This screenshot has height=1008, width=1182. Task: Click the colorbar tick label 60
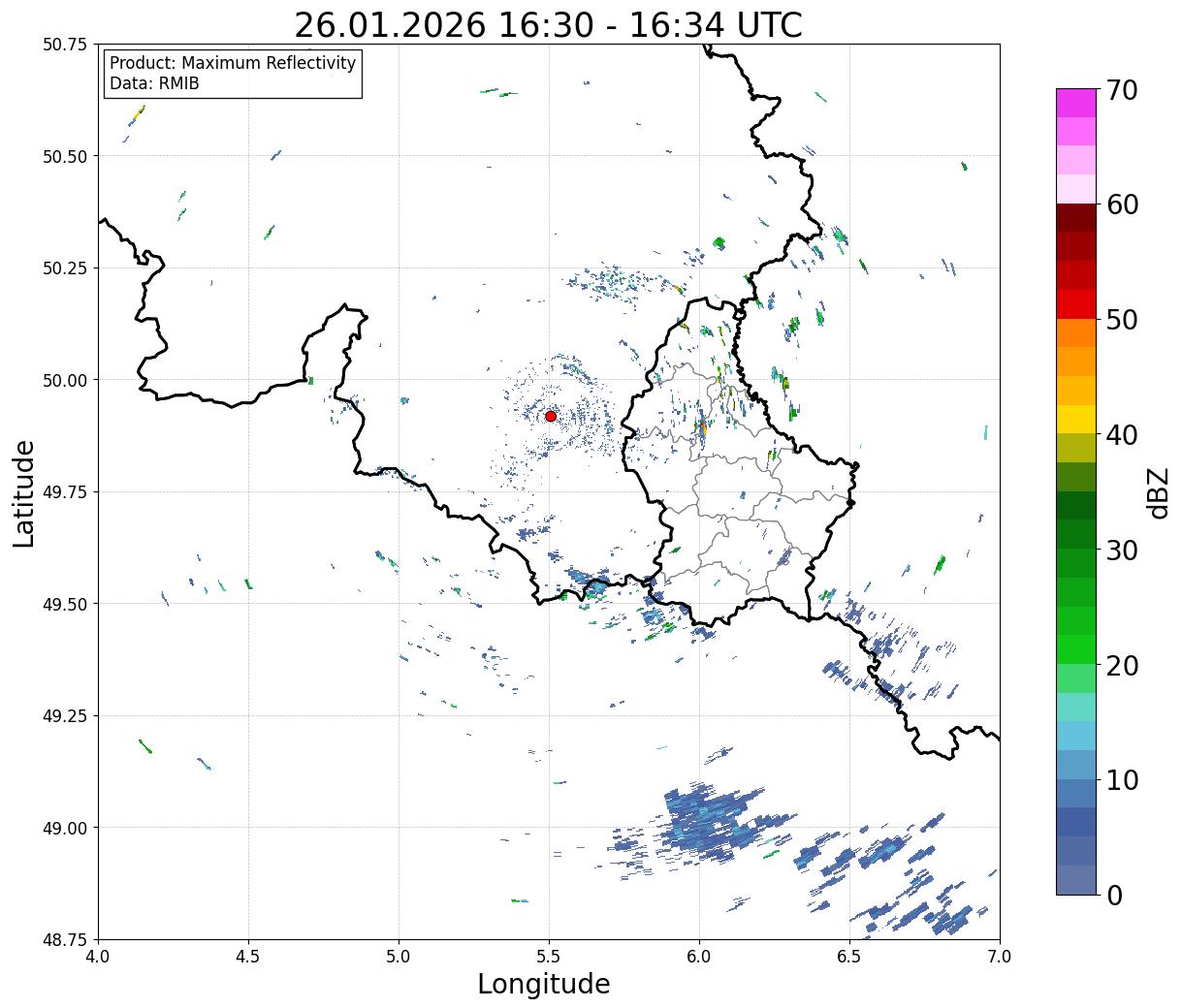(1122, 205)
